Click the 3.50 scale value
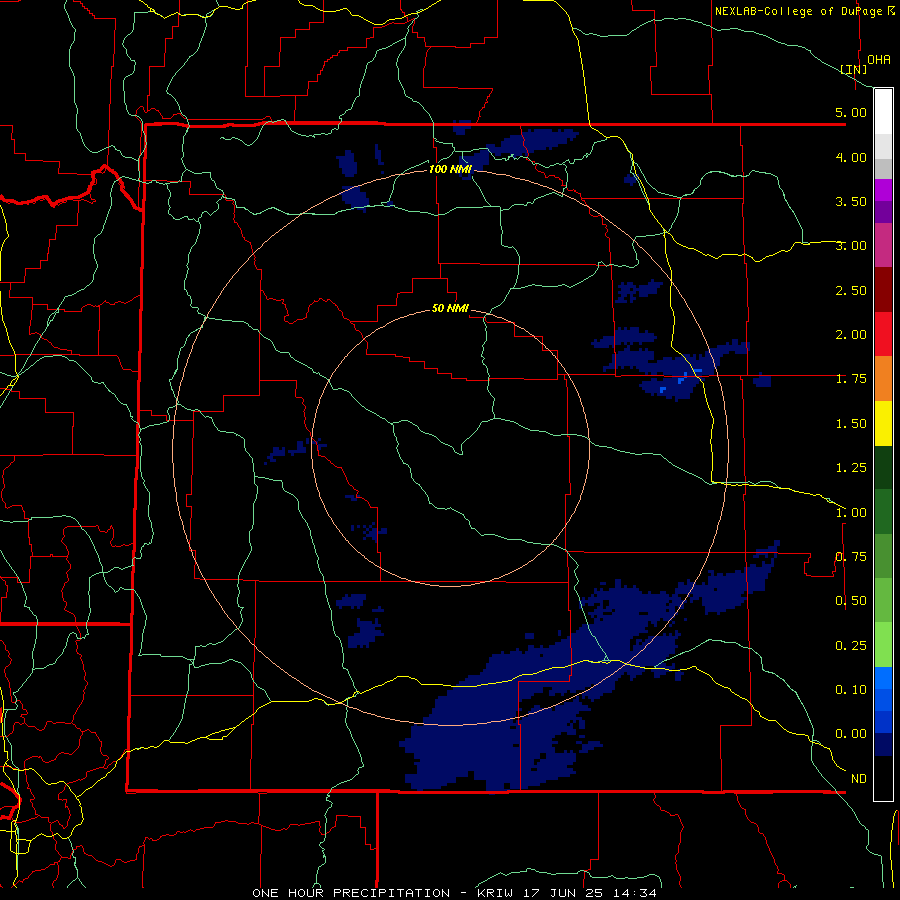This screenshot has height=900, width=900. (x=851, y=201)
